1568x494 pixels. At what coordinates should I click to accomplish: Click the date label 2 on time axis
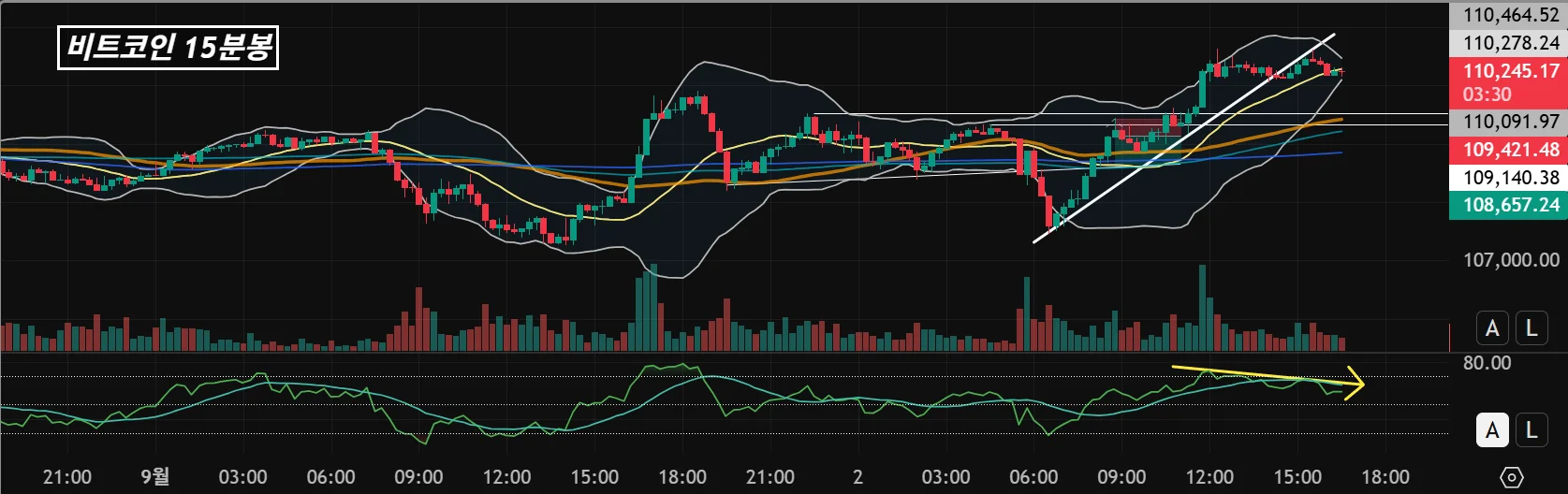coord(857,477)
